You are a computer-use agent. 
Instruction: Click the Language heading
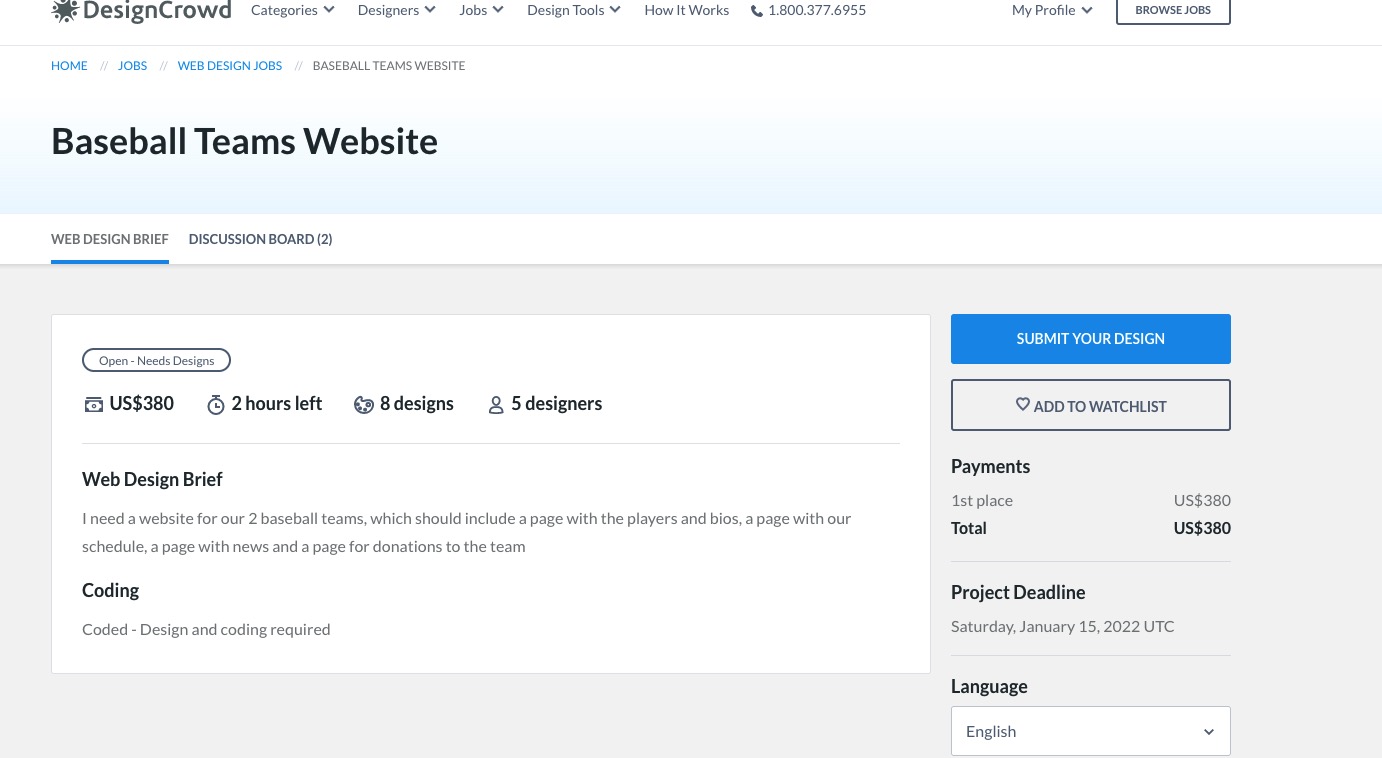tap(989, 686)
